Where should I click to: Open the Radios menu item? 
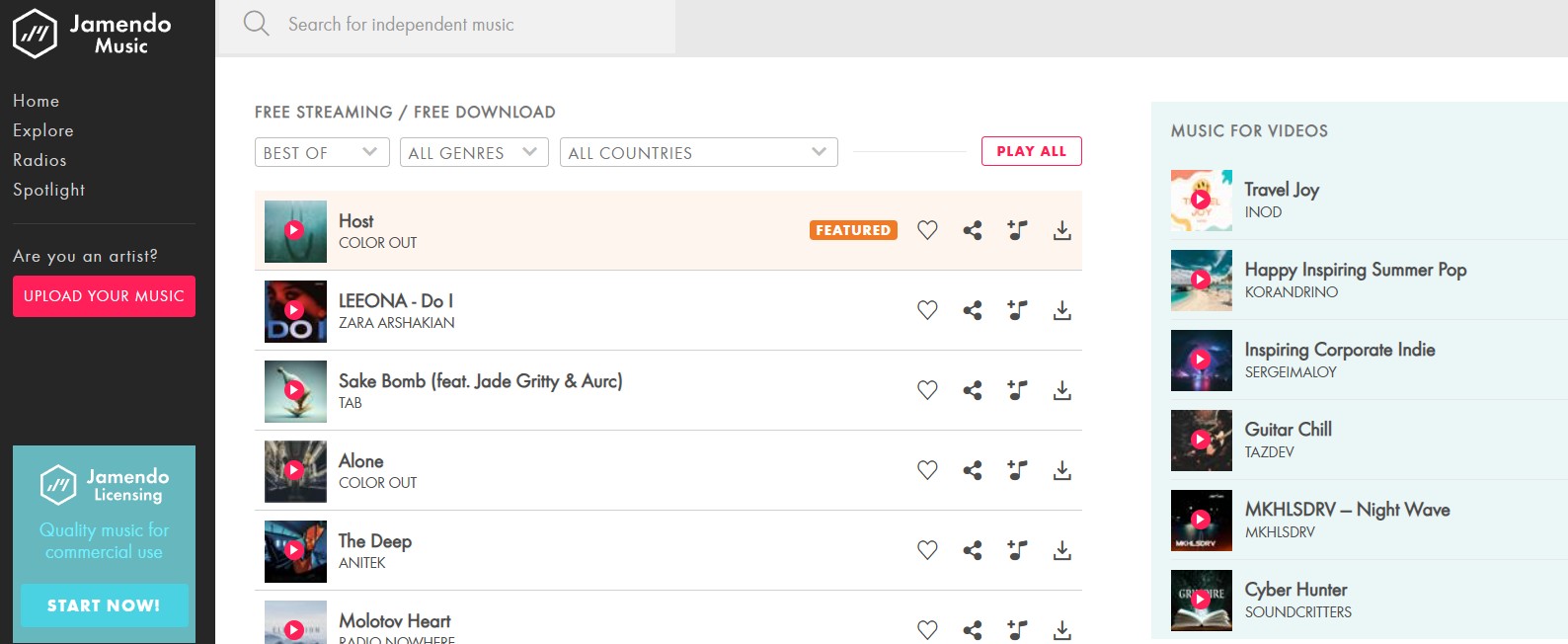(x=39, y=160)
